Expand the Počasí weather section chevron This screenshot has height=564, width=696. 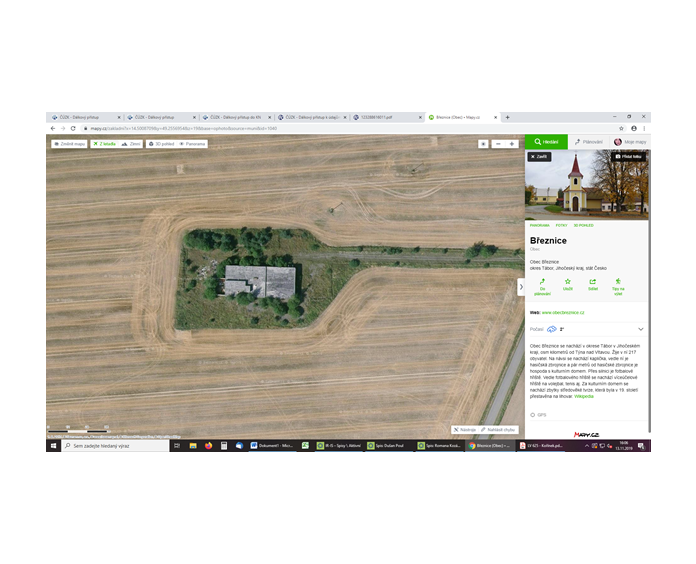tap(641, 329)
